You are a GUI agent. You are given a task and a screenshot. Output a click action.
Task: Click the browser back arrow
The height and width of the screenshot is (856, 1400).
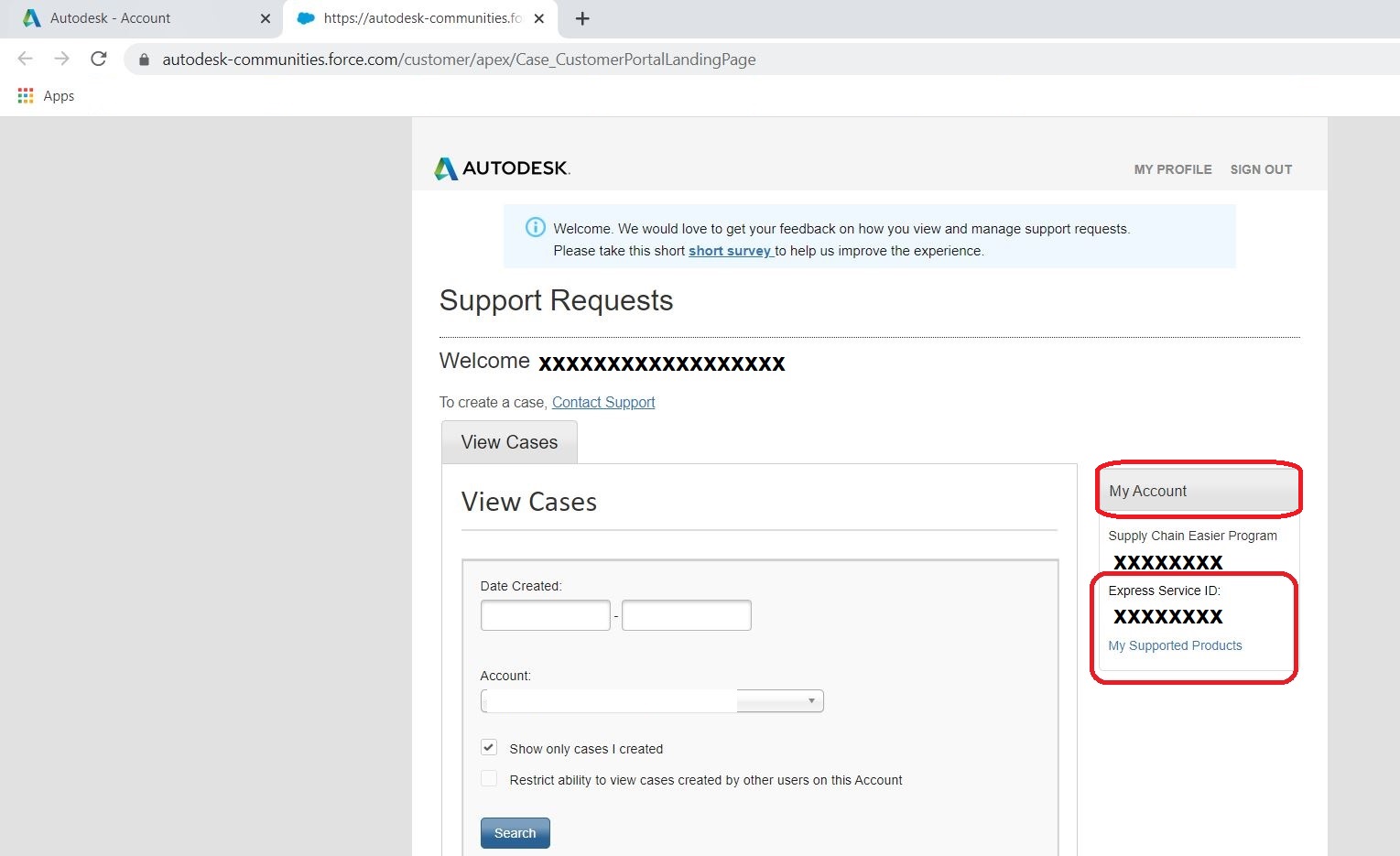pyautogui.click(x=24, y=58)
